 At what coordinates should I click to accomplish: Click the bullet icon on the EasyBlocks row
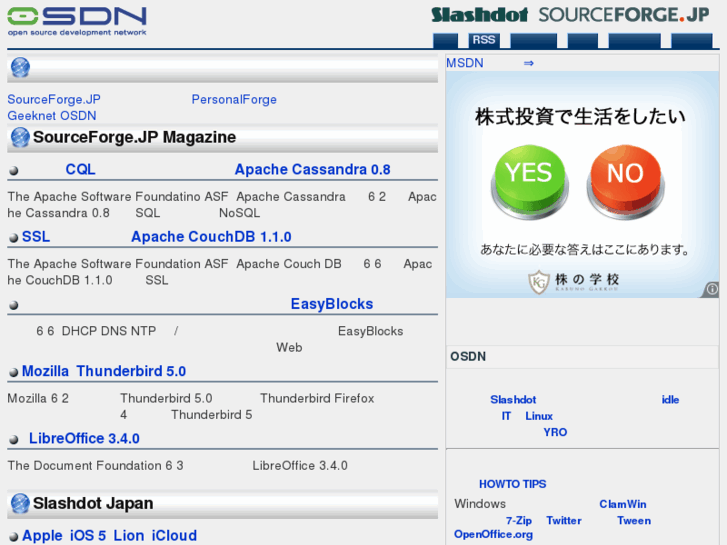pos(14,305)
